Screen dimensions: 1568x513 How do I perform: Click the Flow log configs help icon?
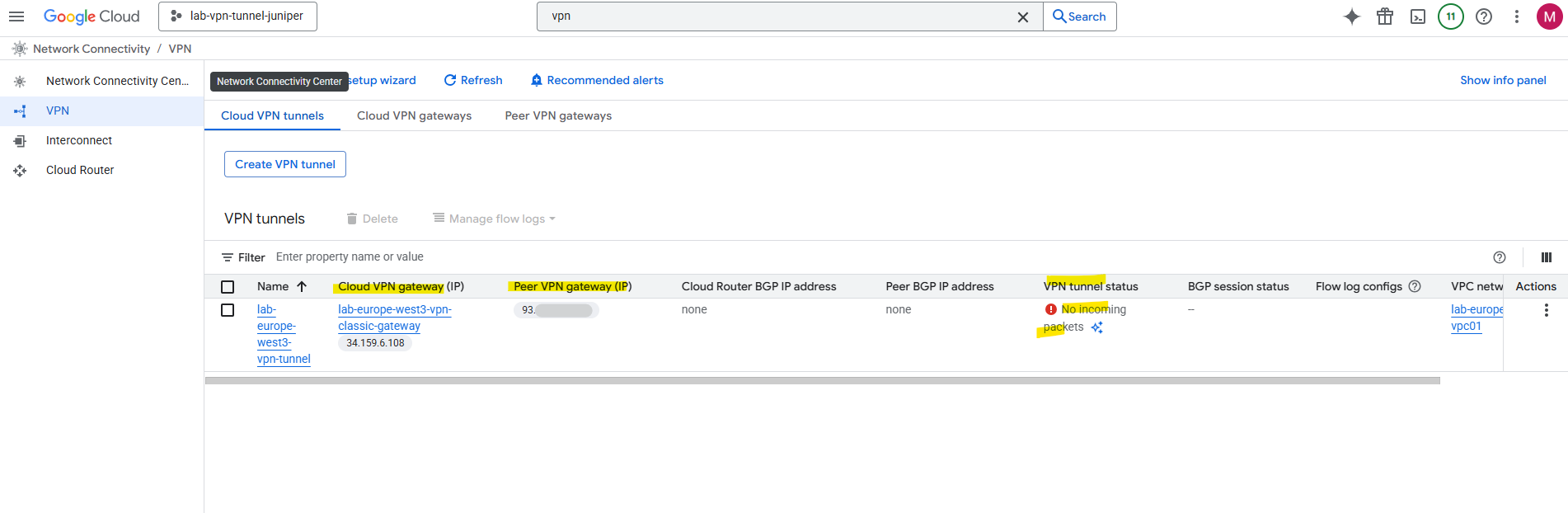click(x=1415, y=286)
